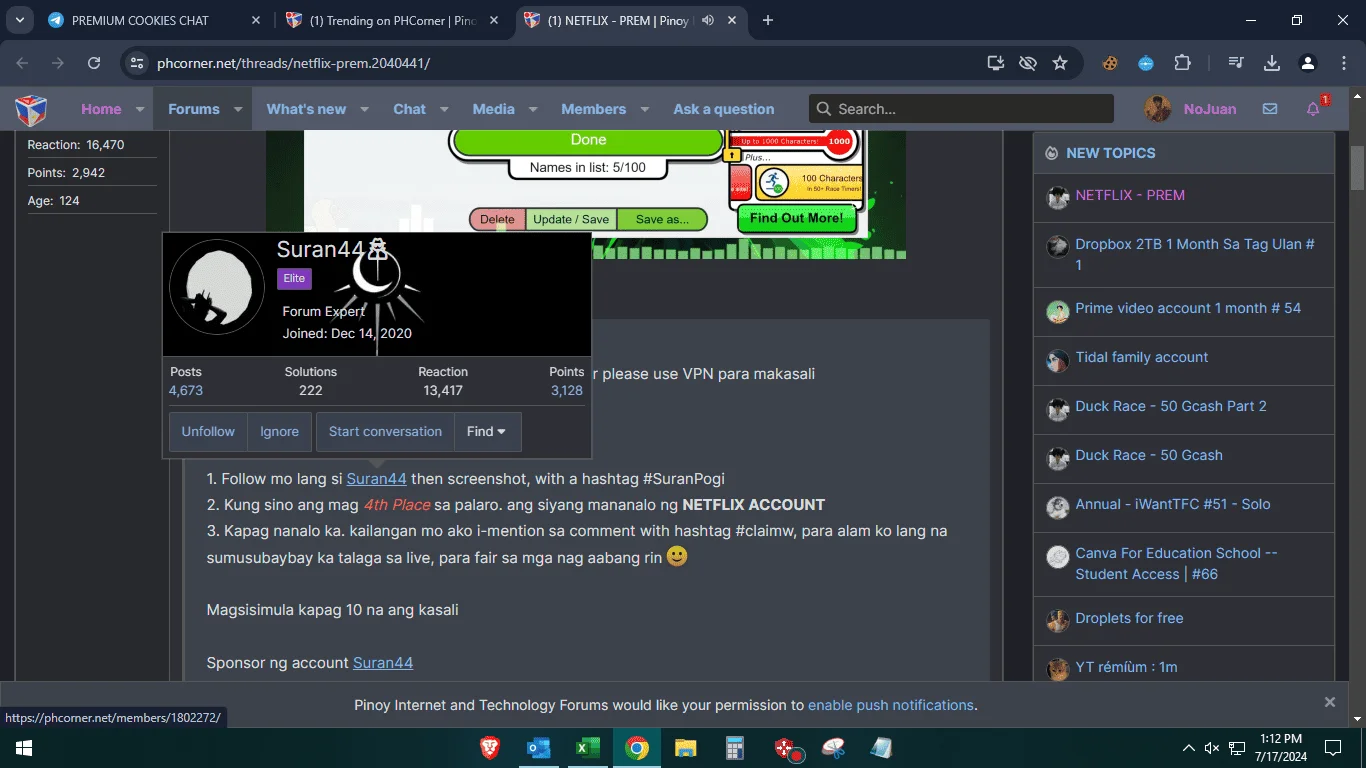Open the Forums navigation item
The height and width of the screenshot is (768, 1366).
(x=194, y=109)
